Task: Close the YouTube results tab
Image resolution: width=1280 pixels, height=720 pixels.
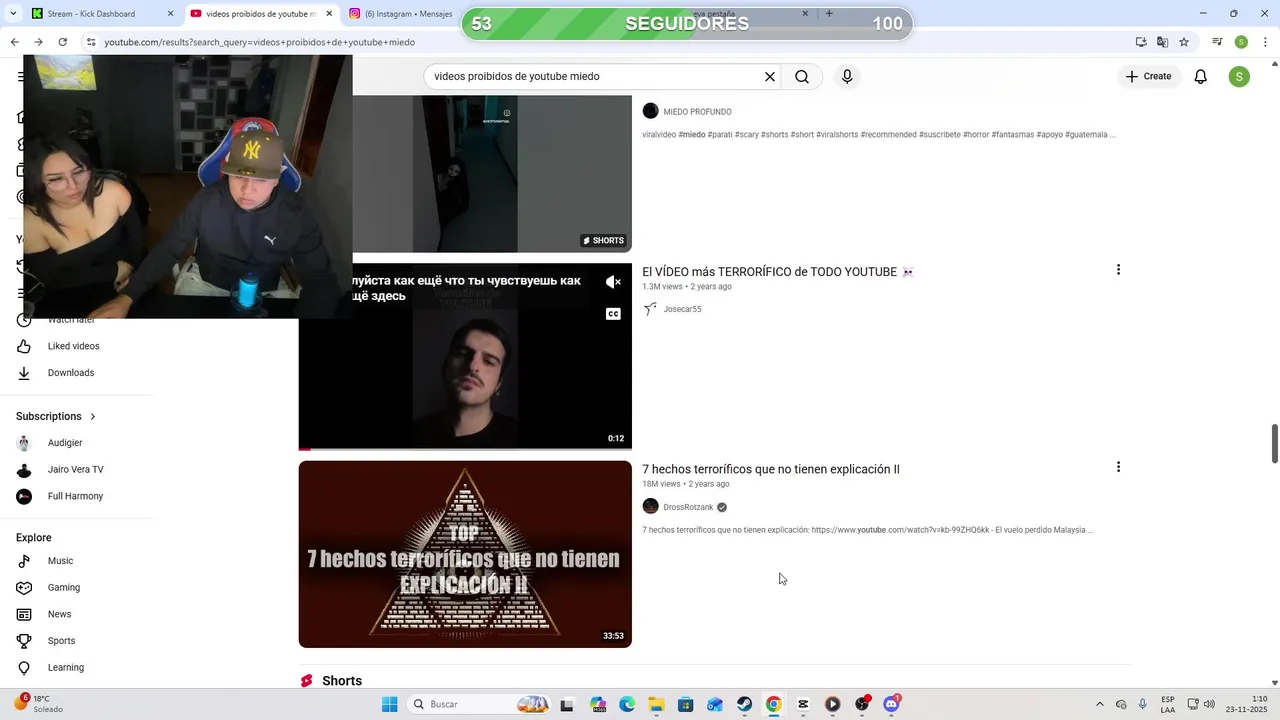Action: 329,14
